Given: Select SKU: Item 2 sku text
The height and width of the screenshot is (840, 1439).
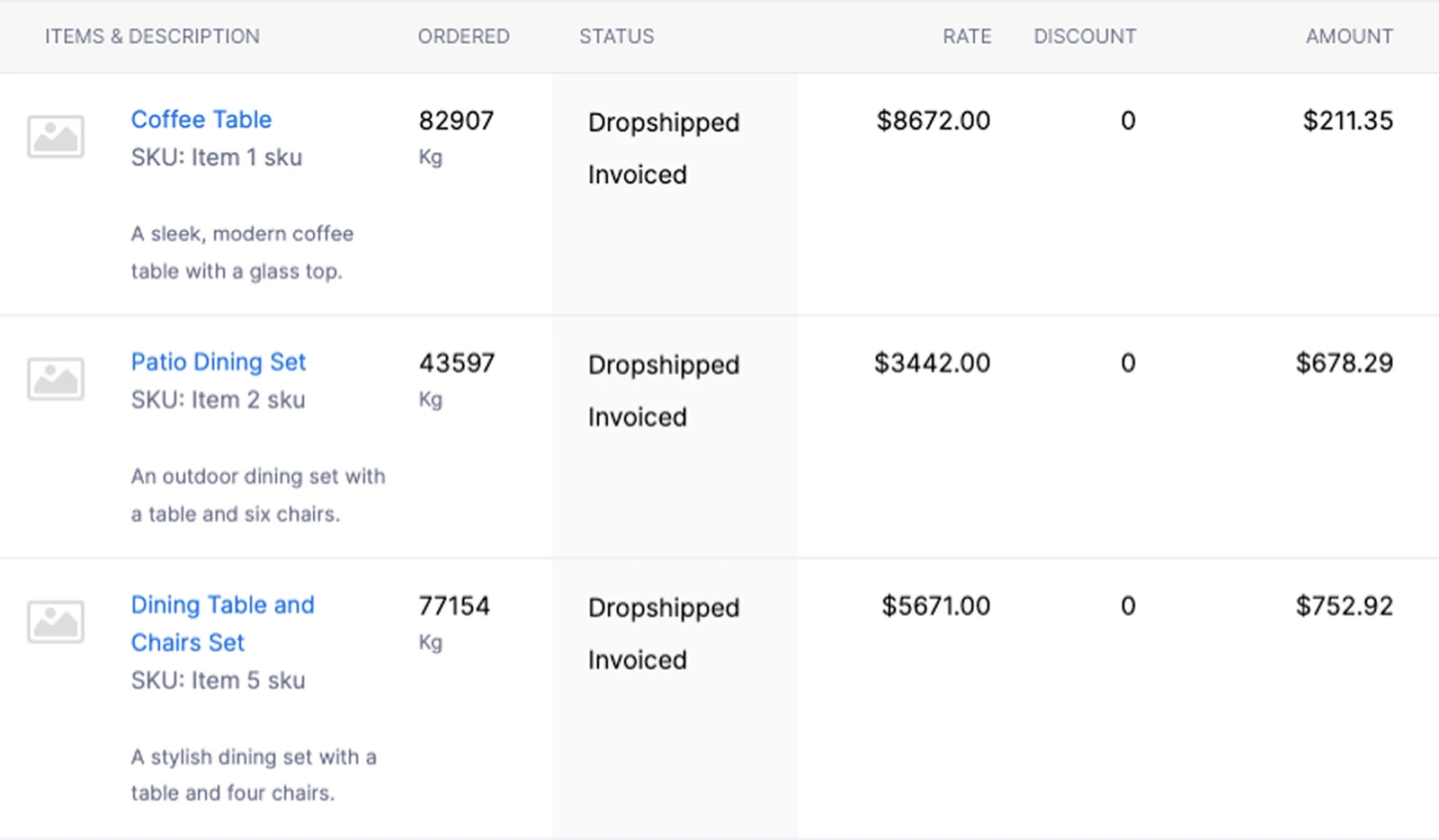Looking at the screenshot, I should point(219,400).
